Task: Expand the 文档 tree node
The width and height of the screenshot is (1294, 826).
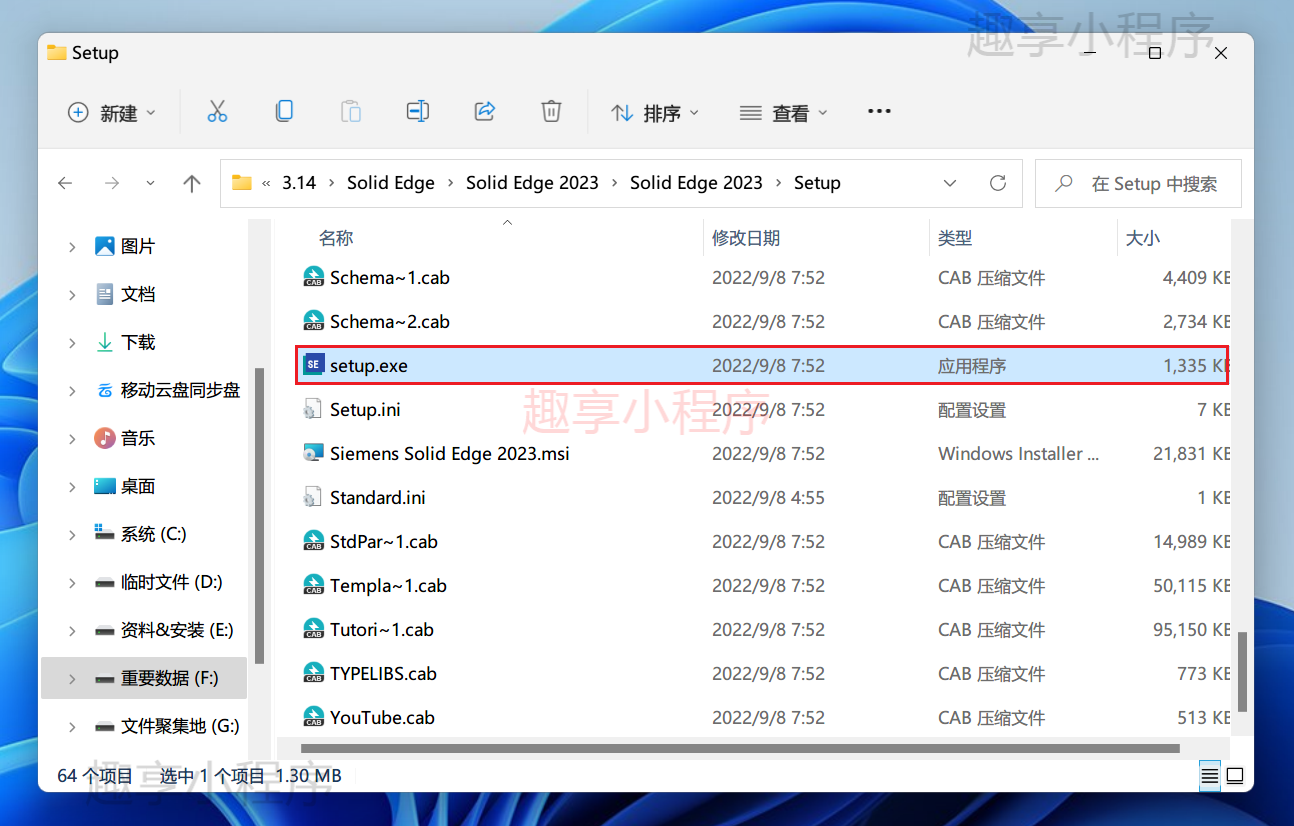Action: (72, 294)
